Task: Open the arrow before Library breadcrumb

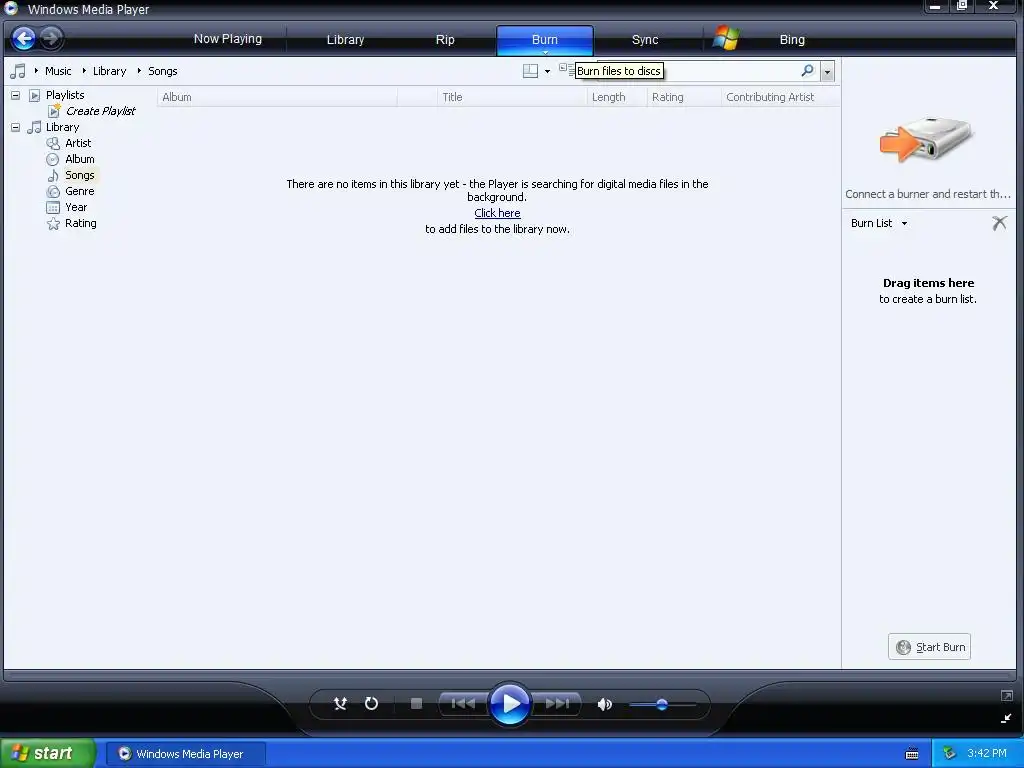Action: click(84, 71)
